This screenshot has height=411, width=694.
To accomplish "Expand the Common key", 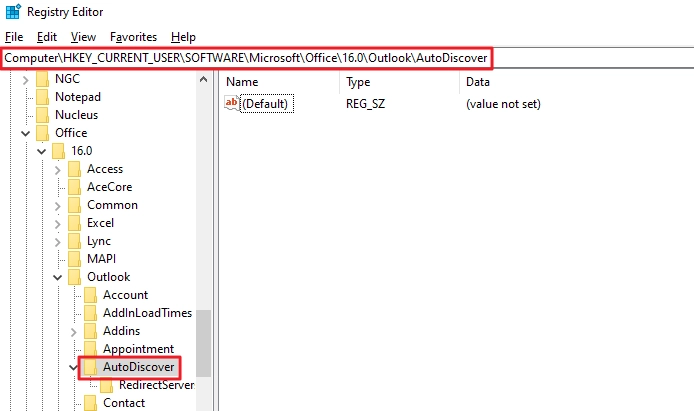I will pyautogui.click(x=58, y=206).
